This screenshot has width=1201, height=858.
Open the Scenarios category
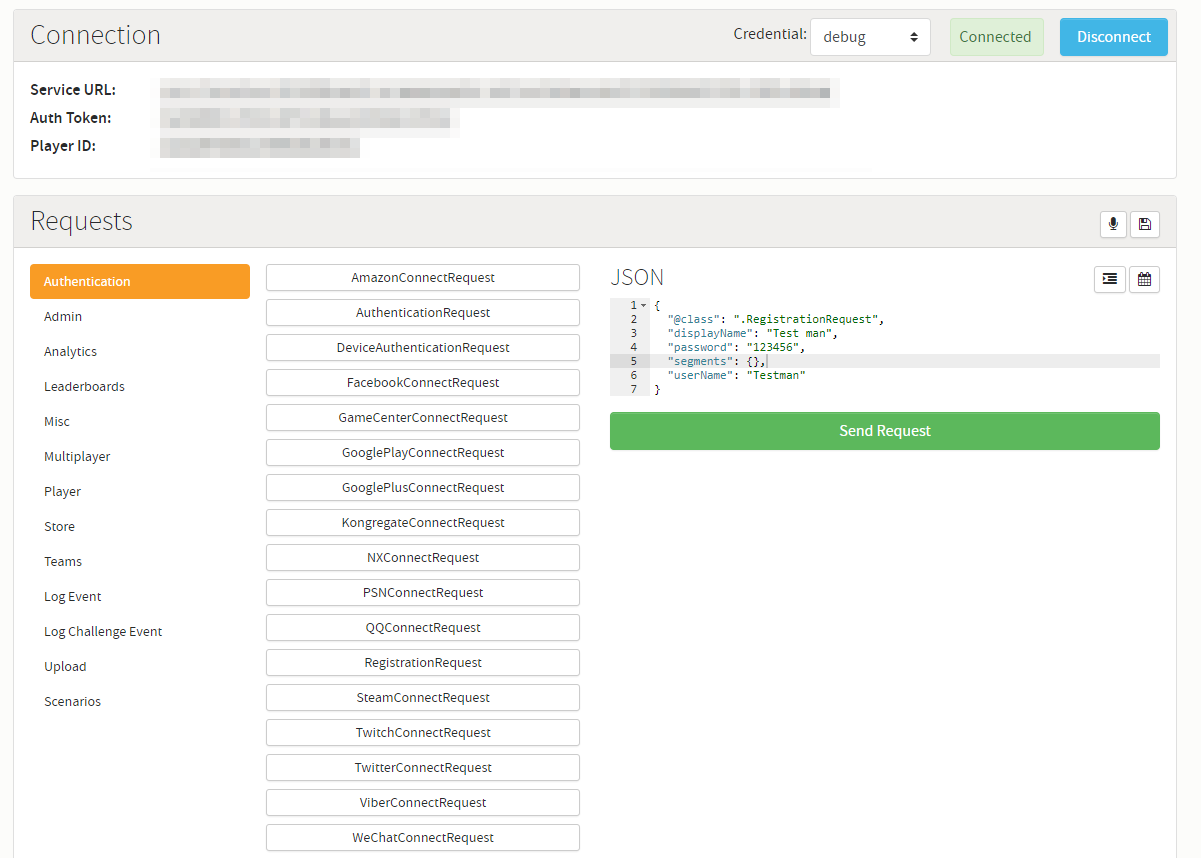(x=72, y=702)
